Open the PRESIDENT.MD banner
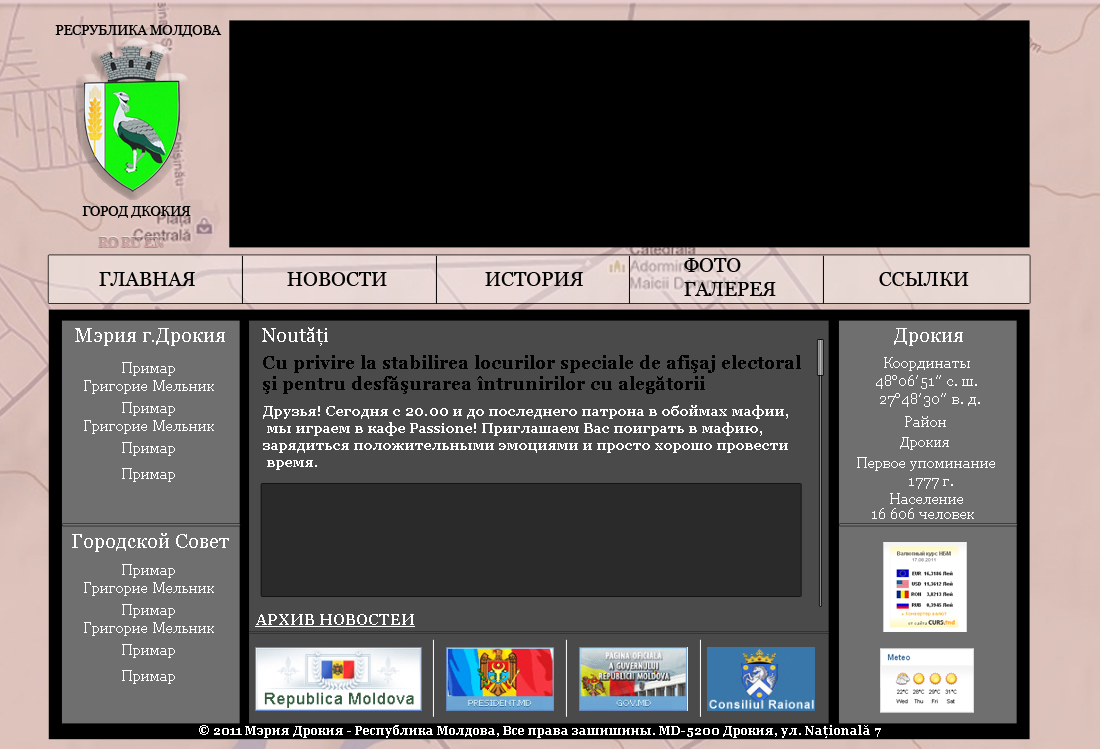 pos(499,678)
